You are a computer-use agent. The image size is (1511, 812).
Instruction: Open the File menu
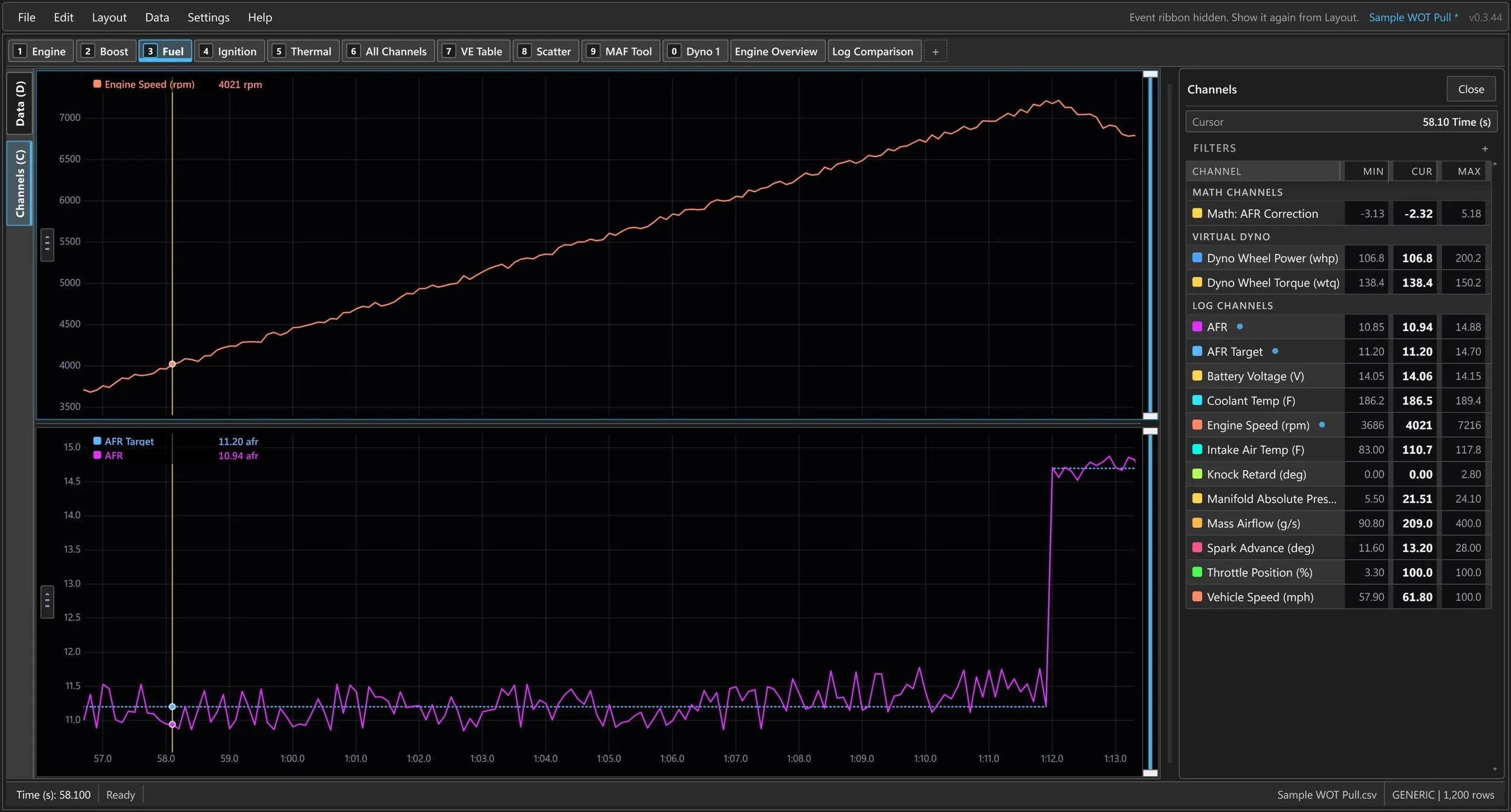(x=27, y=18)
